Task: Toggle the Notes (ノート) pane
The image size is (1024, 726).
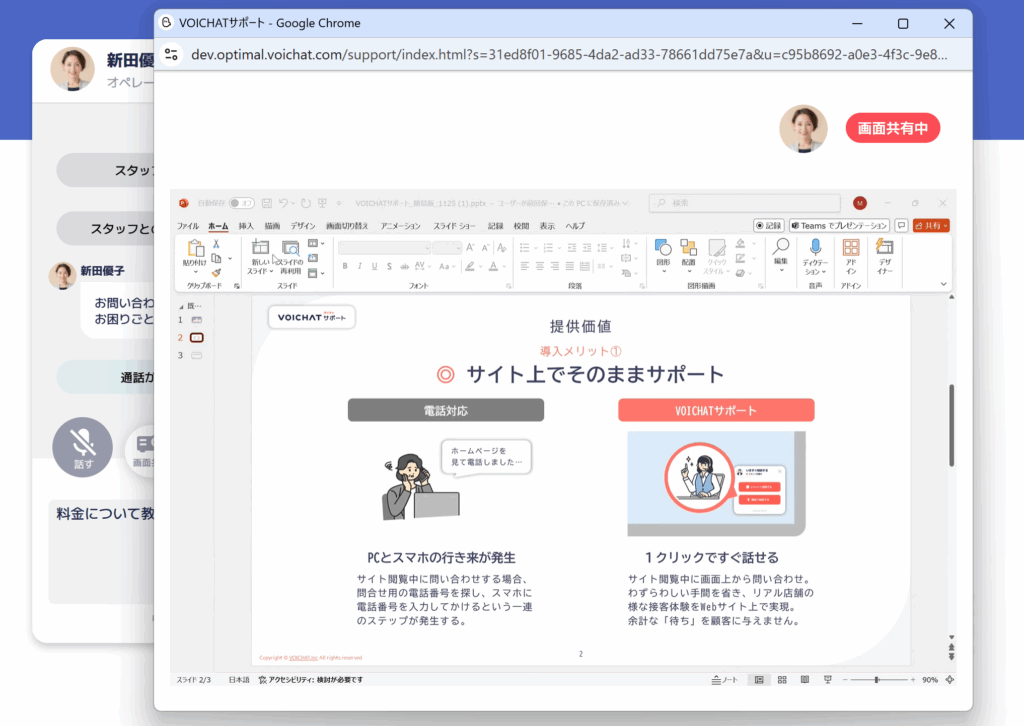Action: (725, 680)
